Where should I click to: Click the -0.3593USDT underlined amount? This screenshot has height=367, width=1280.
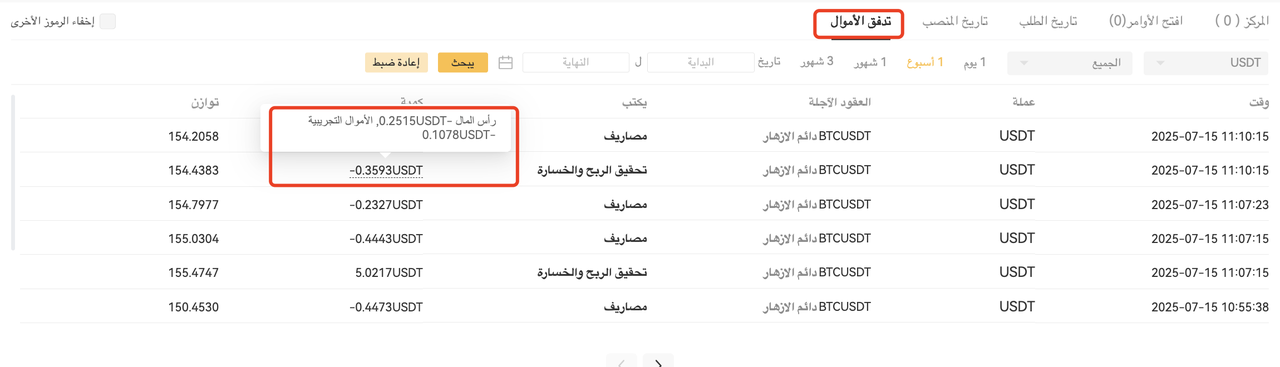(386, 171)
